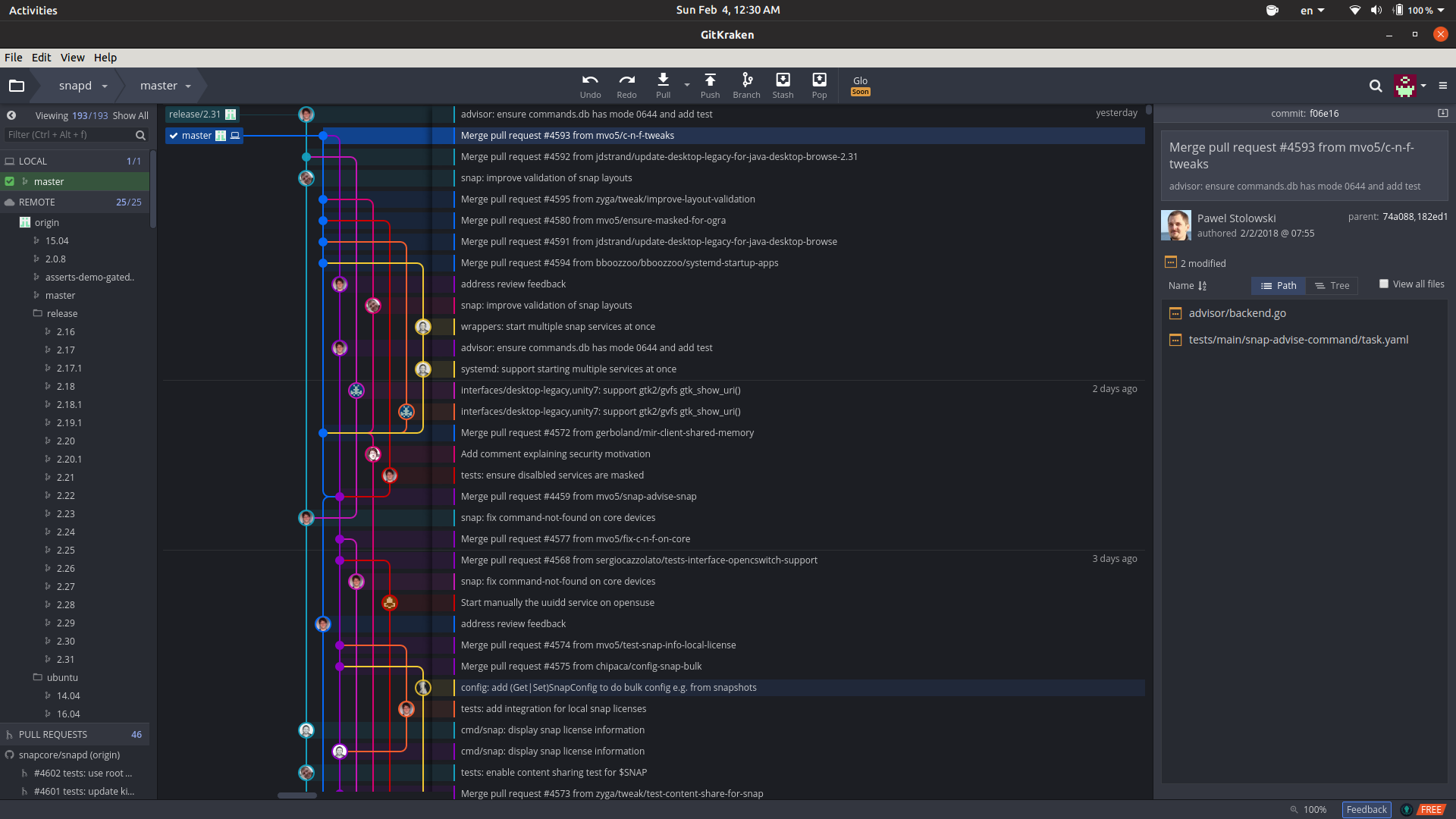Open the File menu

click(x=14, y=58)
